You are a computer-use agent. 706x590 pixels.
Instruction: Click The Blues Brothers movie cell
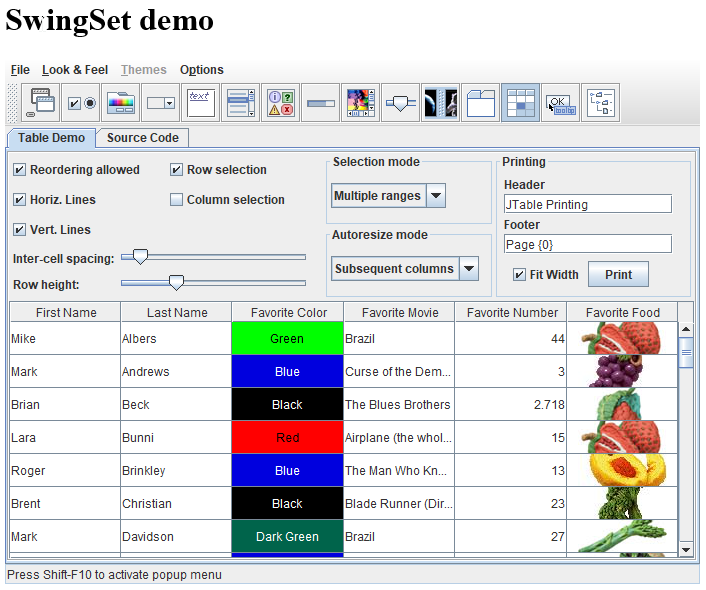[x=399, y=404]
